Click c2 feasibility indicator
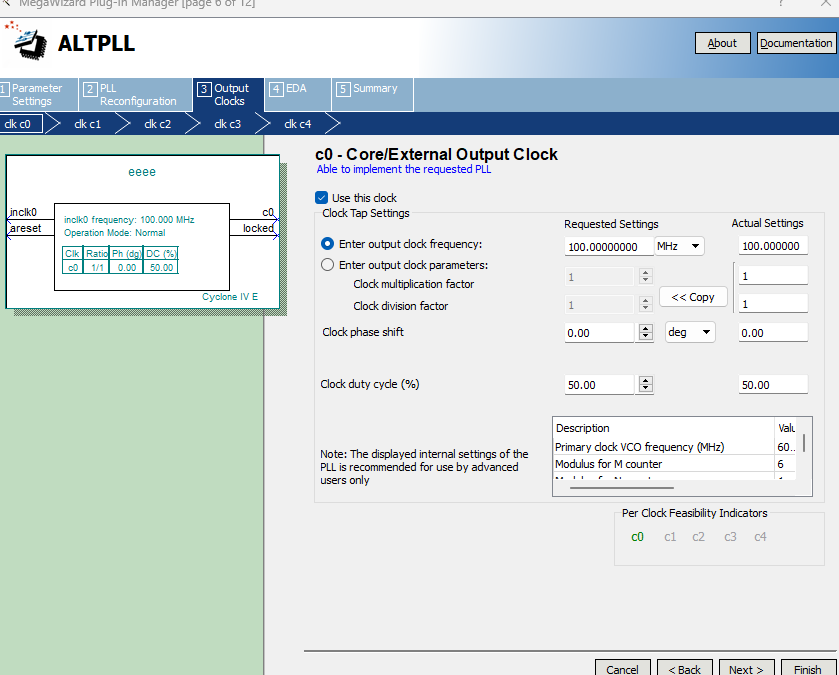This screenshot has width=839, height=675. (x=698, y=537)
